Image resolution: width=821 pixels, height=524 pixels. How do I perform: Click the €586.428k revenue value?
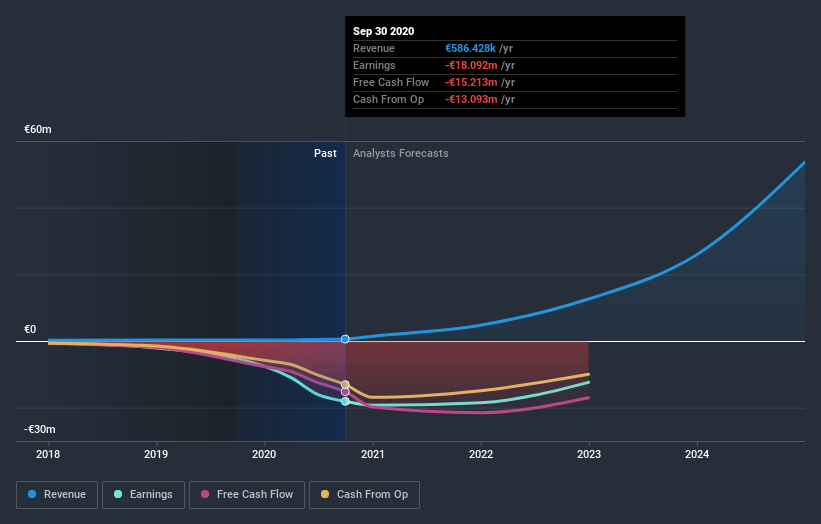tap(470, 48)
